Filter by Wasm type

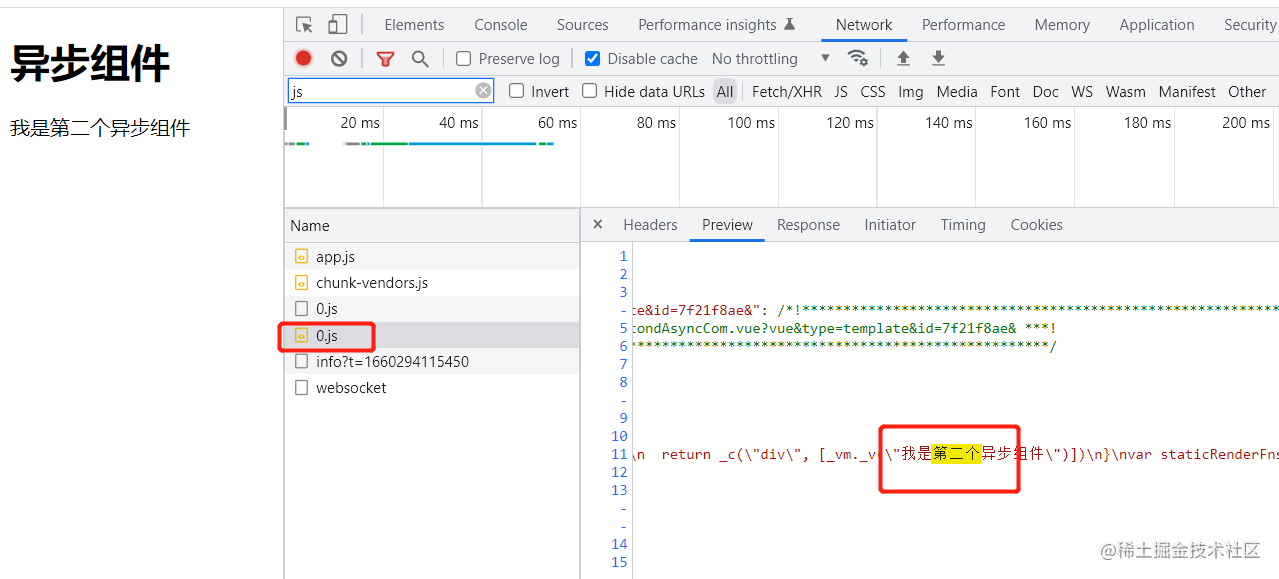click(1126, 91)
